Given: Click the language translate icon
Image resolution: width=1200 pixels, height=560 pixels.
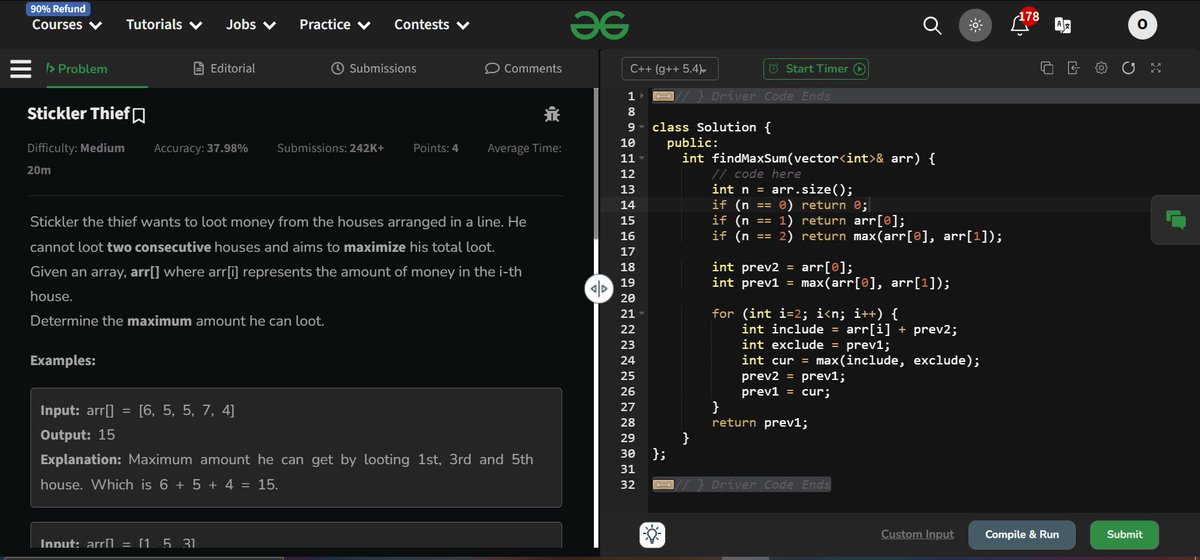Looking at the screenshot, I should coord(1063,25).
